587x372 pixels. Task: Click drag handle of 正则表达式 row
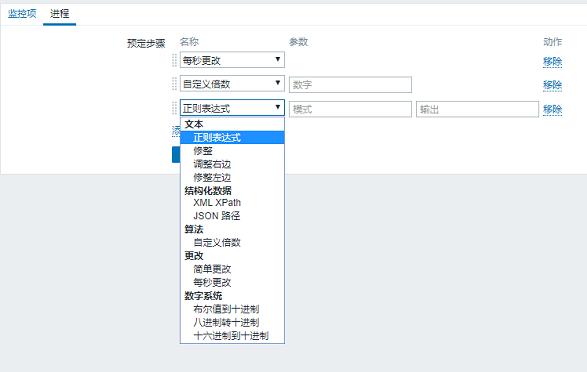point(174,109)
